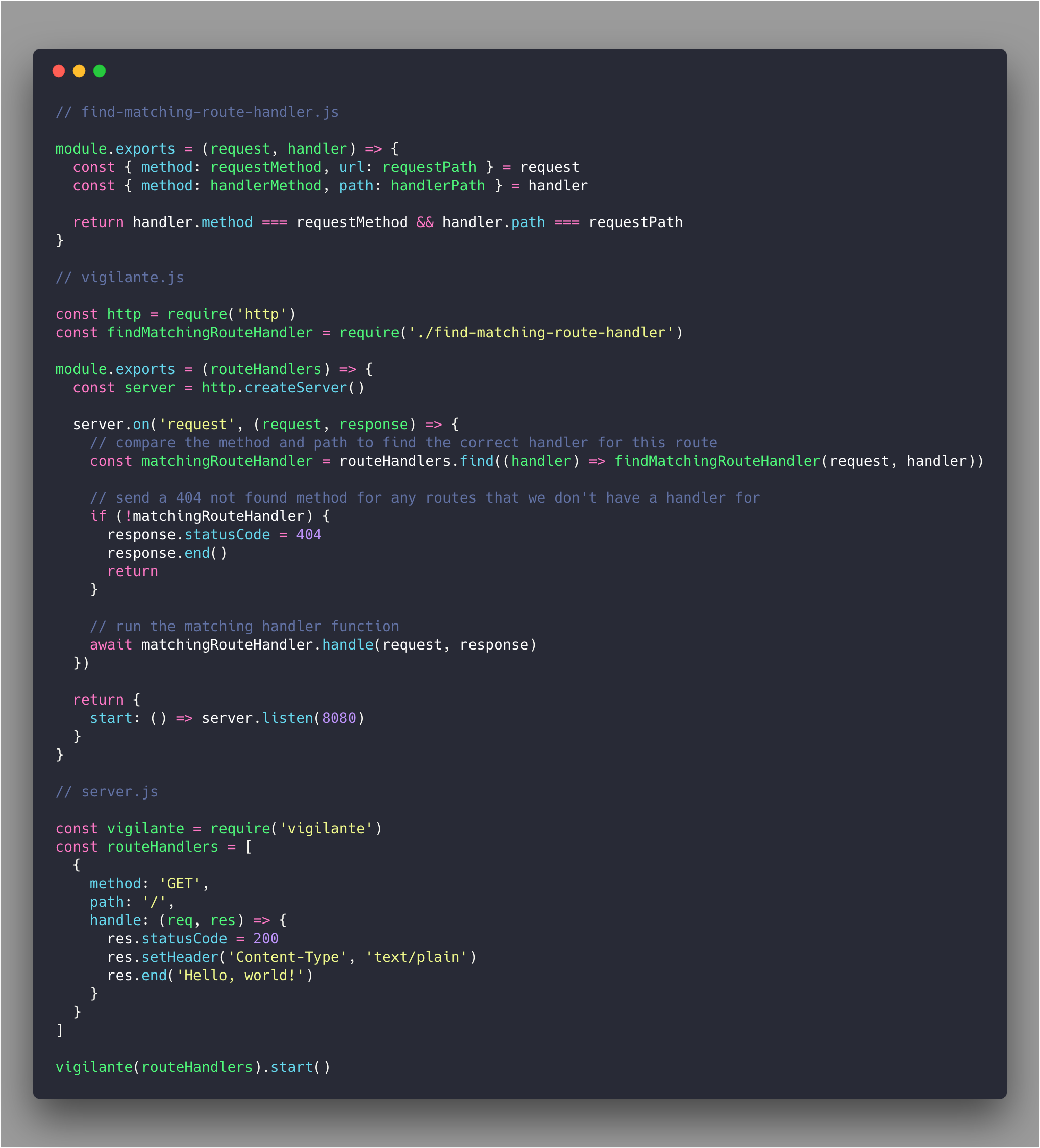The height and width of the screenshot is (1148, 1040).
Task: Click the '// send a 404 not found' comment
Action: tap(425, 498)
